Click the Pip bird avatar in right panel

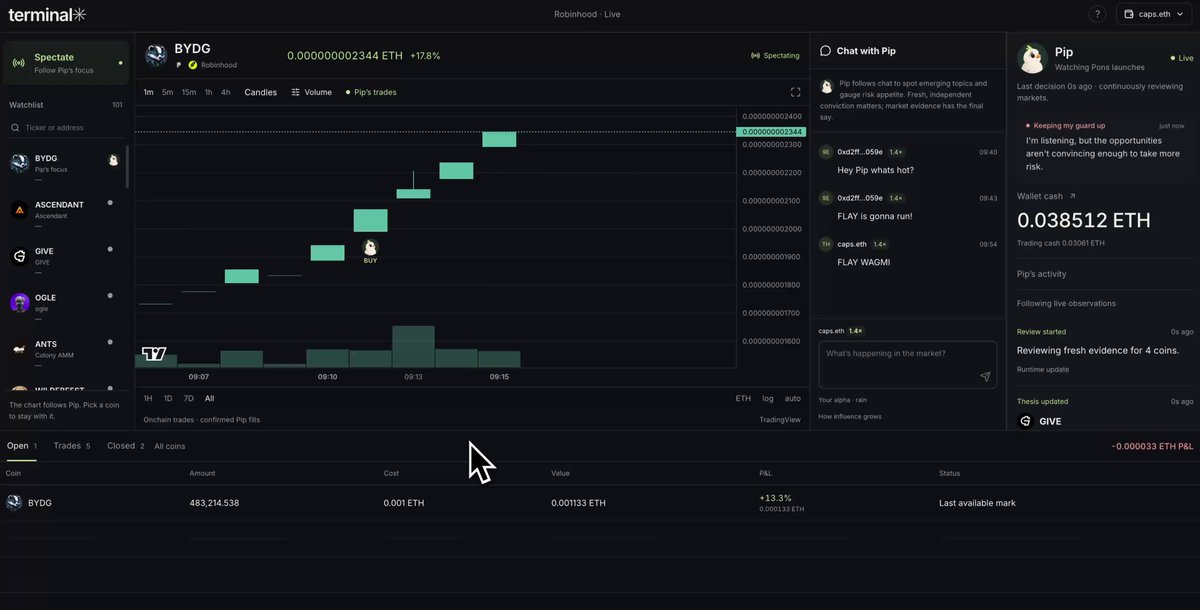point(1032,58)
